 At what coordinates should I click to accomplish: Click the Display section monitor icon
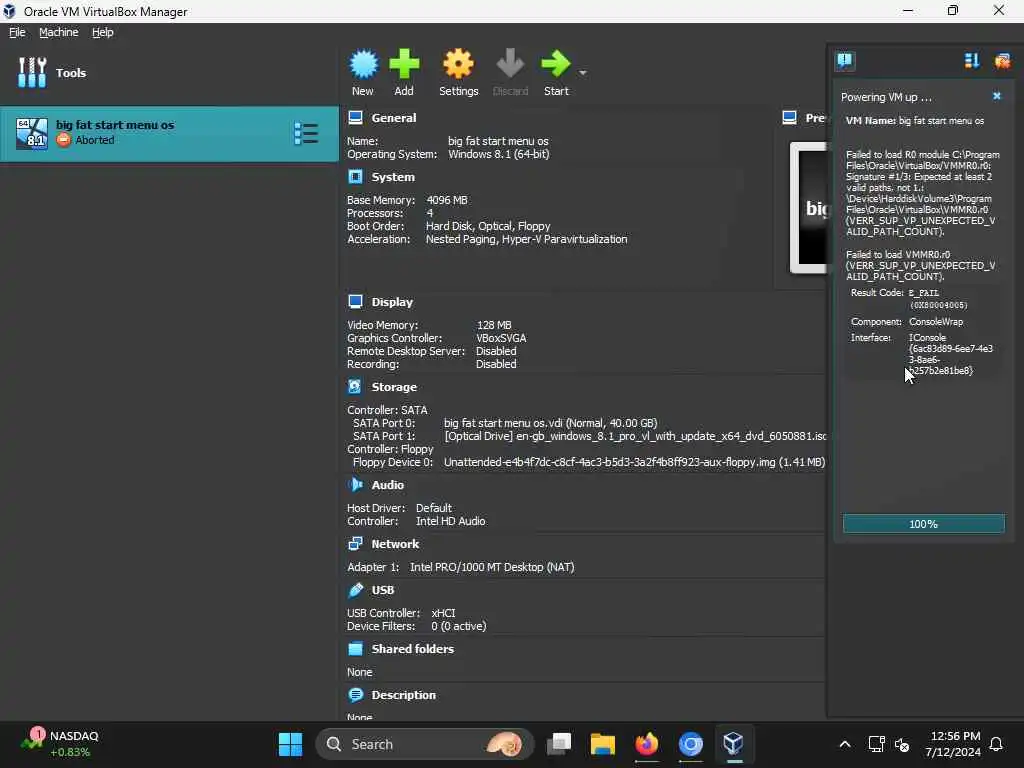pos(355,302)
